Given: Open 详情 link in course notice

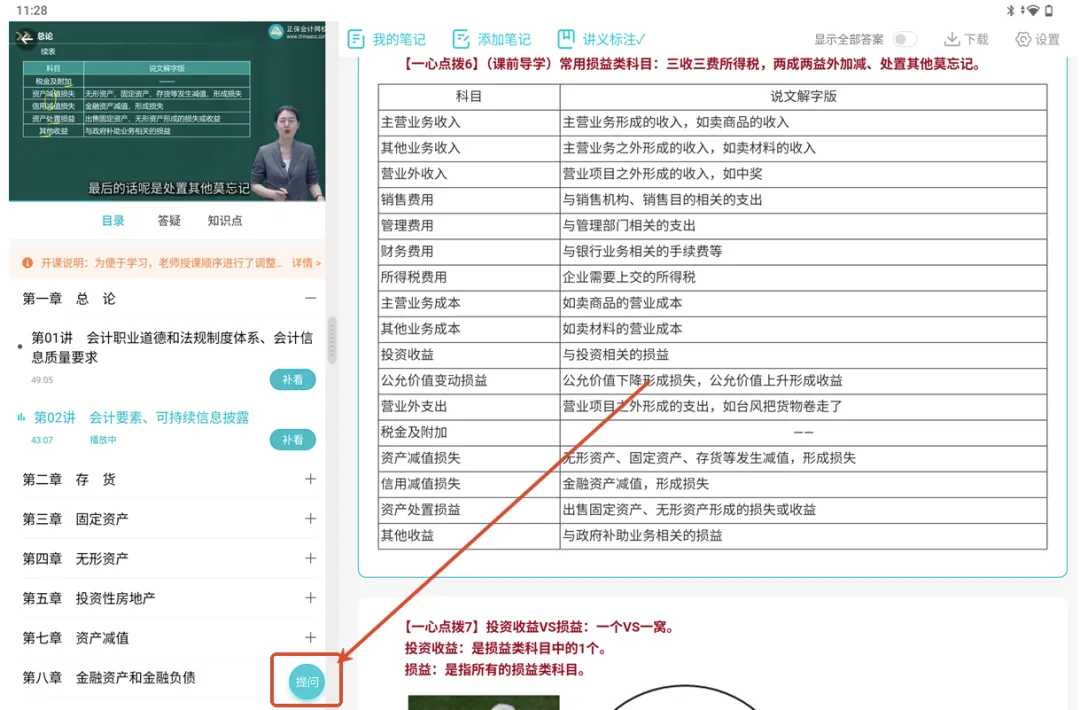Looking at the screenshot, I should [306, 263].
